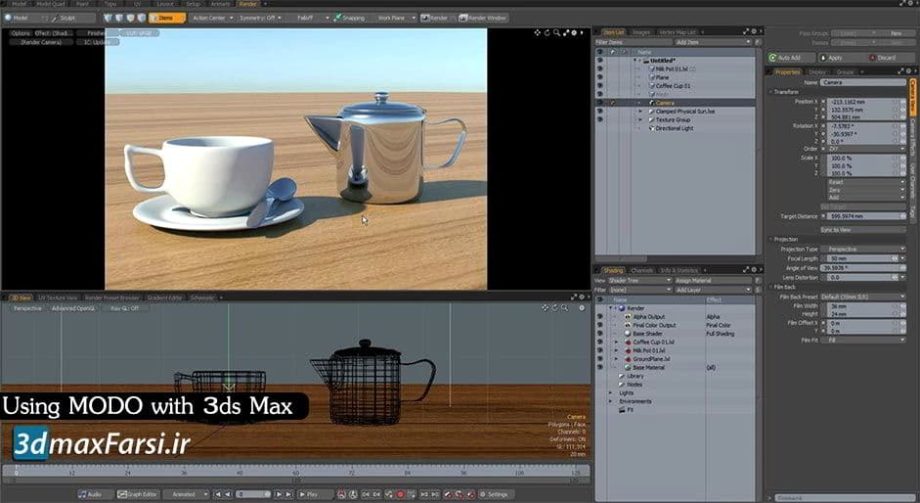This screenshot has width=920, height=503.
Task: Expand the Clamped Physical Sun item
Action: tap(641, 112)
